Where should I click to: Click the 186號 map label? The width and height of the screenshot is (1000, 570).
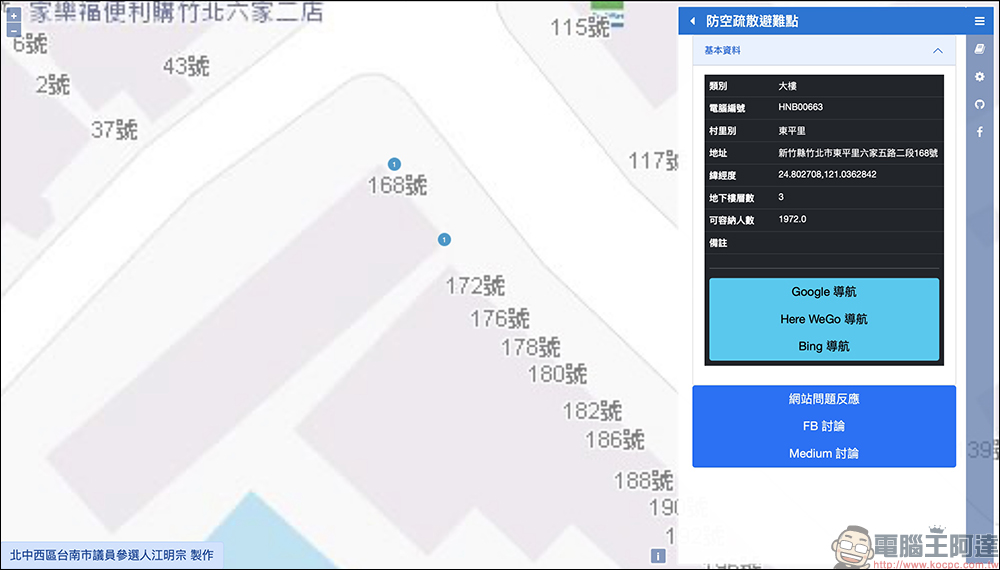coord(615,439)
